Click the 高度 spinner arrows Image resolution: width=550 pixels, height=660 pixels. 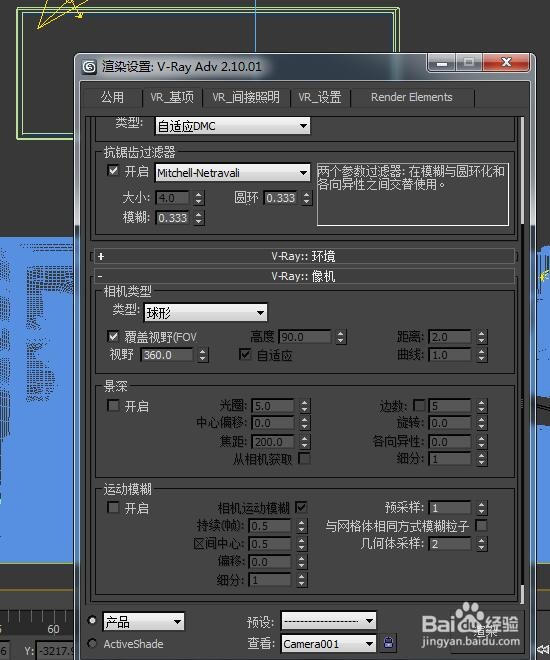(341, 337)
